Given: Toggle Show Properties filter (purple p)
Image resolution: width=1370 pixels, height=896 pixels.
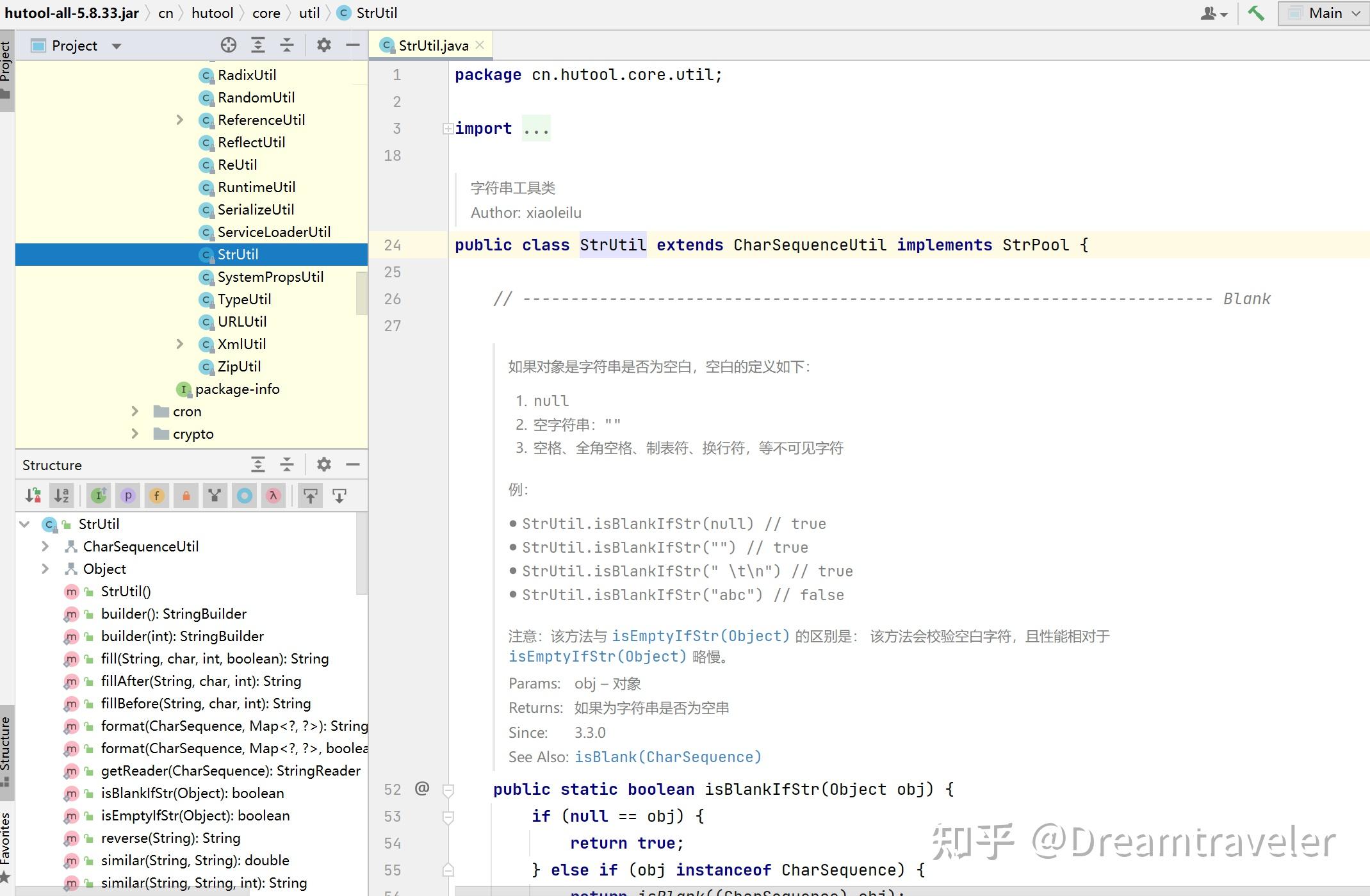Looking at the screenshot, I should 128,496.
